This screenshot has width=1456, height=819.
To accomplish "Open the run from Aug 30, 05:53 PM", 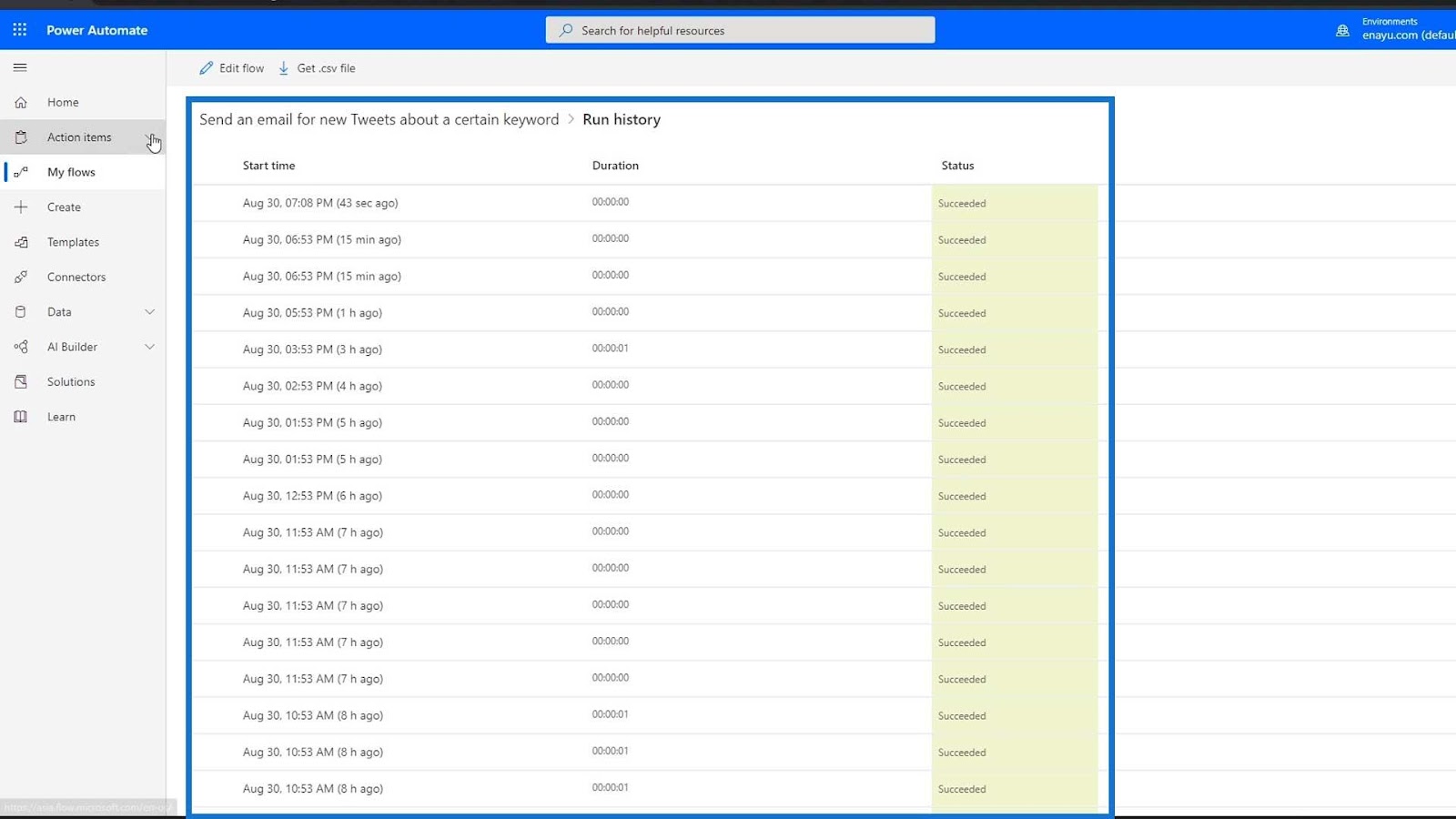I will pos(312,313).
